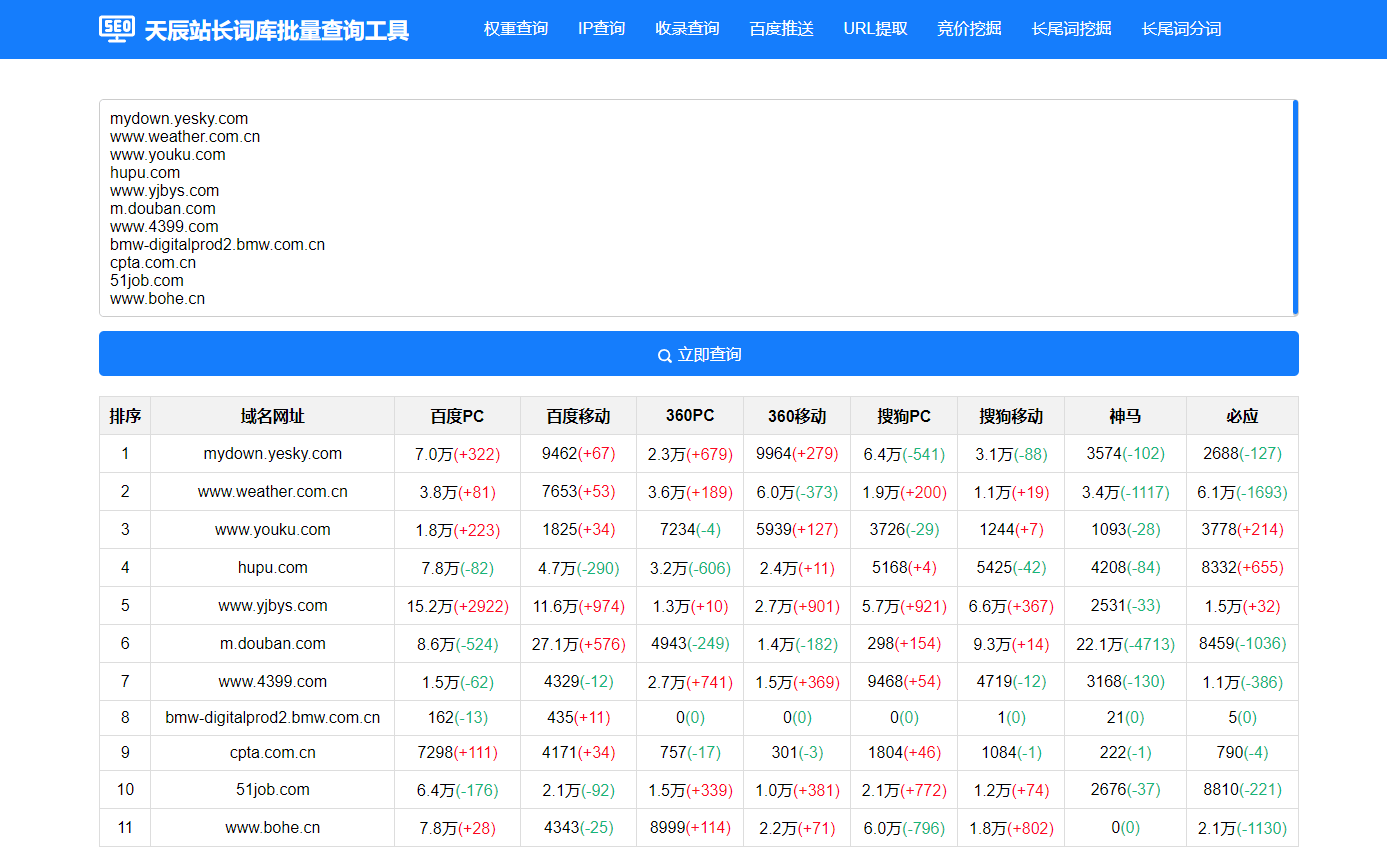1387x864 pixels.
Task: Click the 360PC column header
Action: point(690,416)
